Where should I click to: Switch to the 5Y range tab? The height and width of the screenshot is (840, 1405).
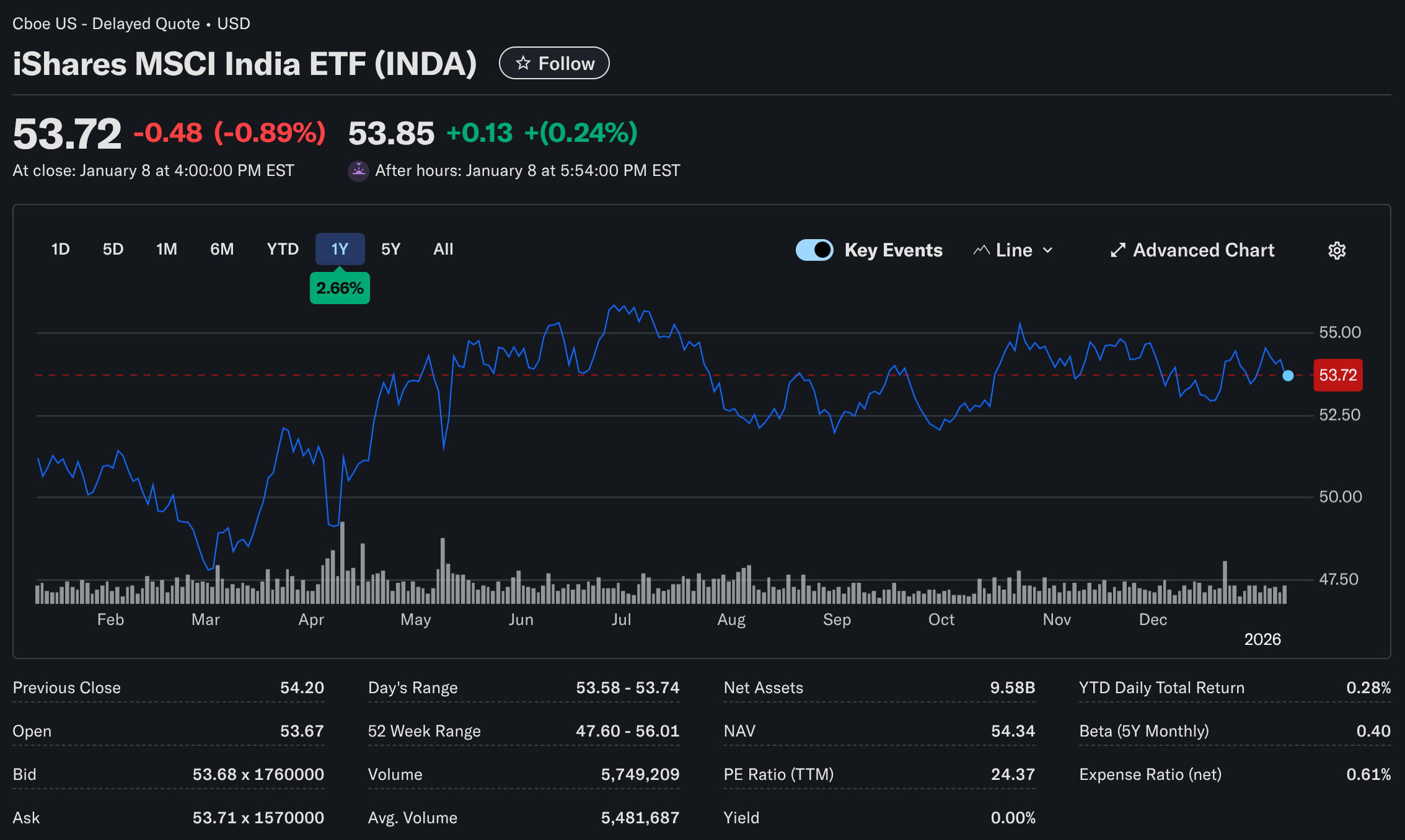pyautogui.click(x=390, y=249)
